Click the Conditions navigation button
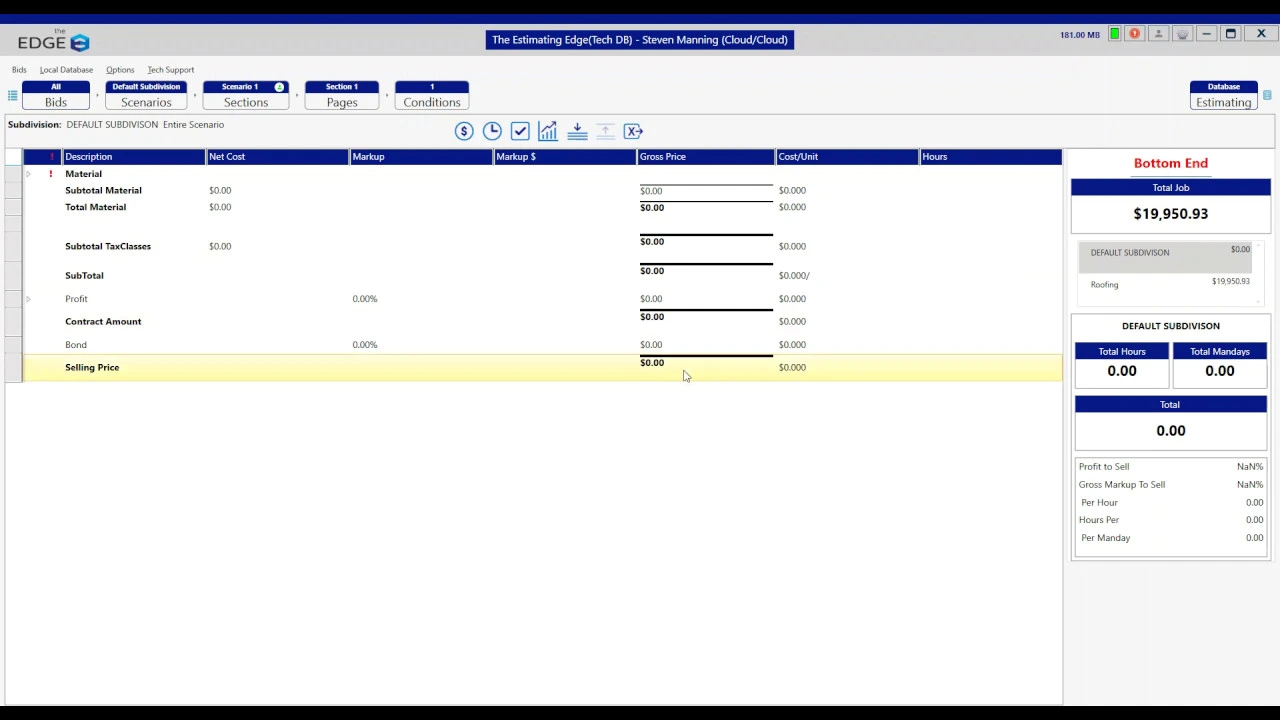 click(x=432, y=95)
